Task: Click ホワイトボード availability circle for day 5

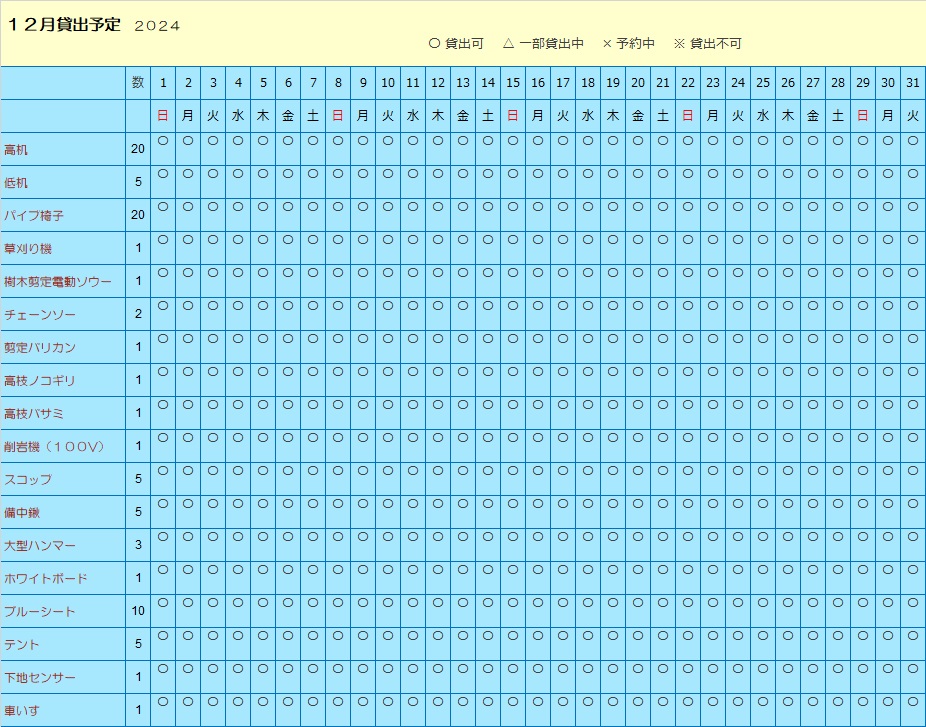Action: (263, 570)
